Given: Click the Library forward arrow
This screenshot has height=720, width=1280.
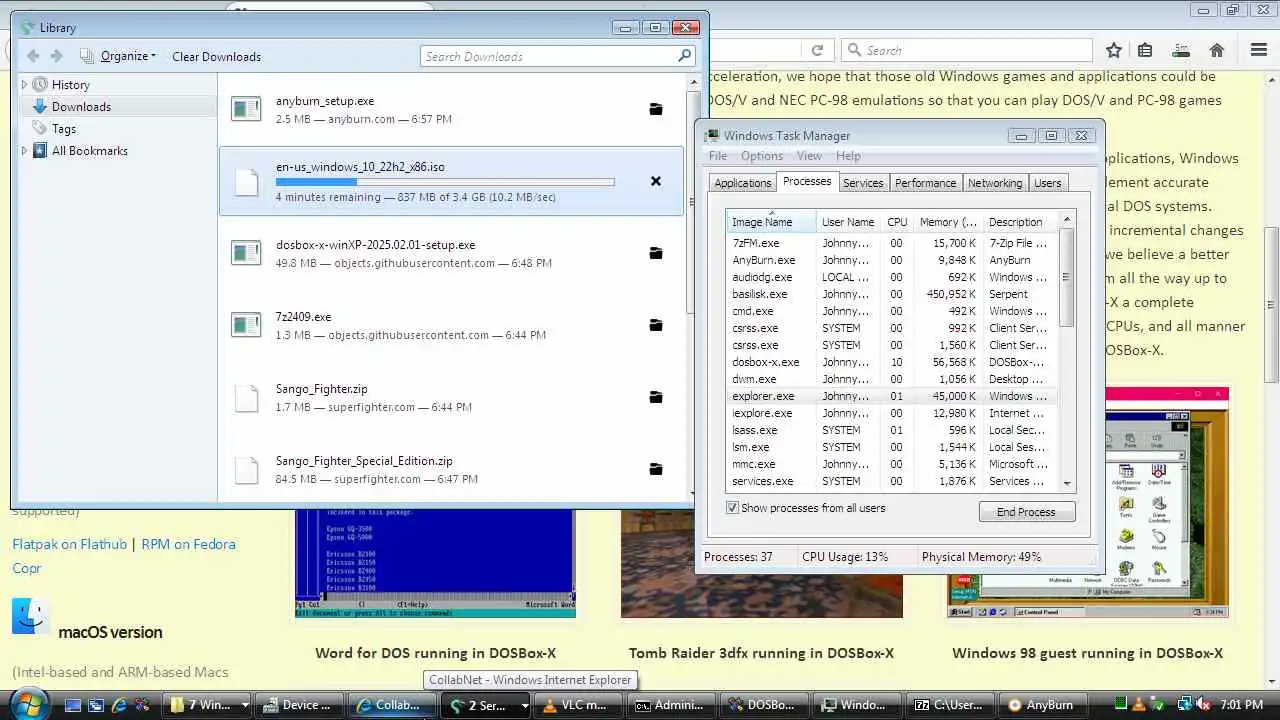Looking at the screenshot, I should pyautogui.click(x=56, y=56).
